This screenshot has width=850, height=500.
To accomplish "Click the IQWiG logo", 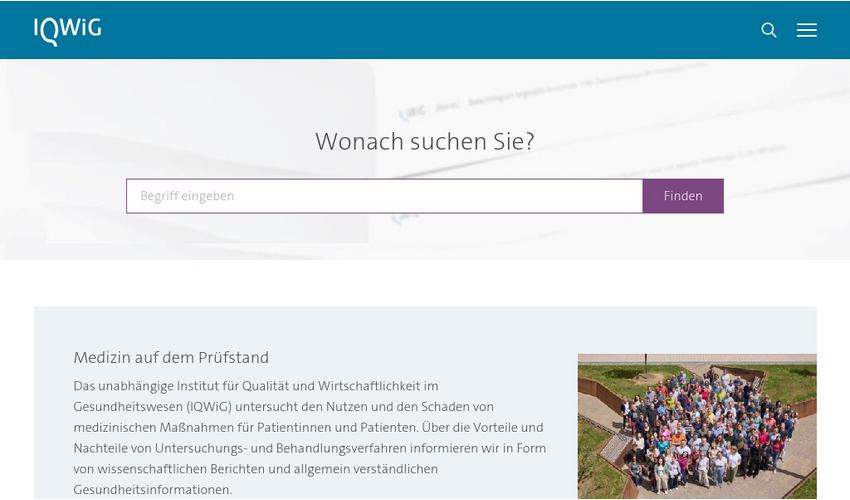I will (67, 31).
